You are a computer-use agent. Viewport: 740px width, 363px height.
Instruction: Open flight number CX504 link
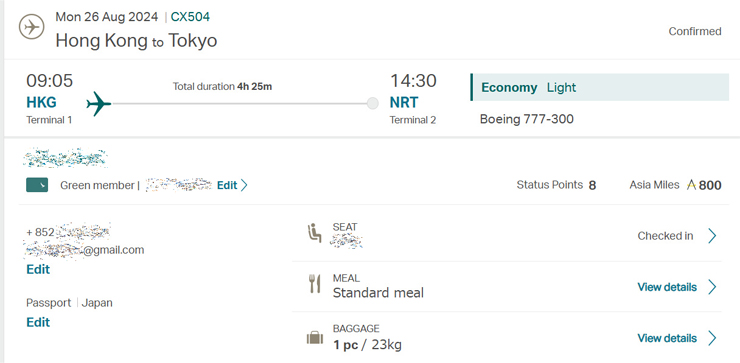click(x=190, y=17)
